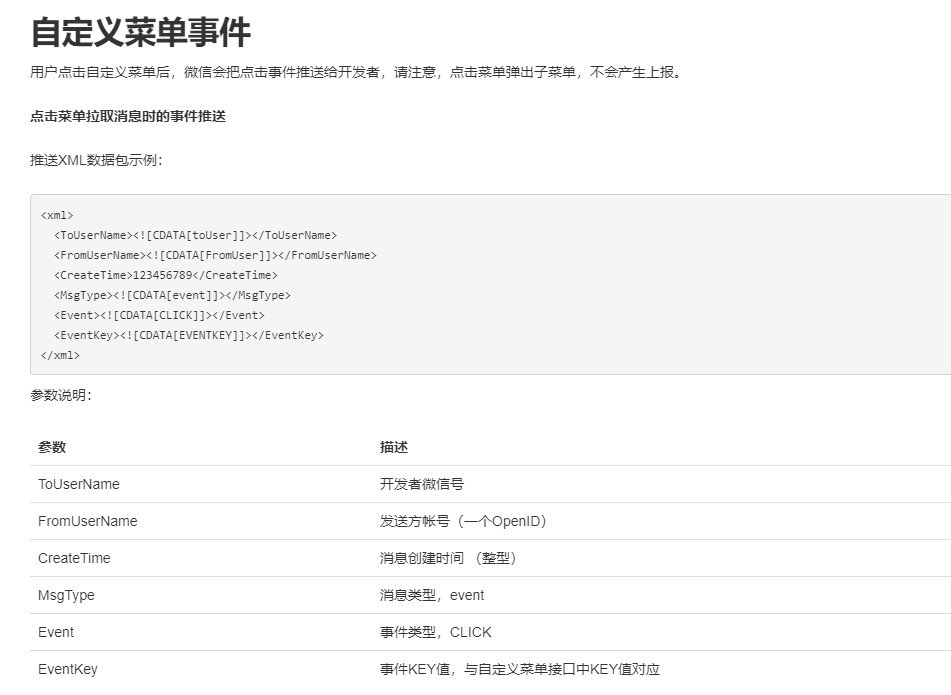Click the 消息创建时间（整型） cell
951x695 pixels.
[x=449, y=558]
